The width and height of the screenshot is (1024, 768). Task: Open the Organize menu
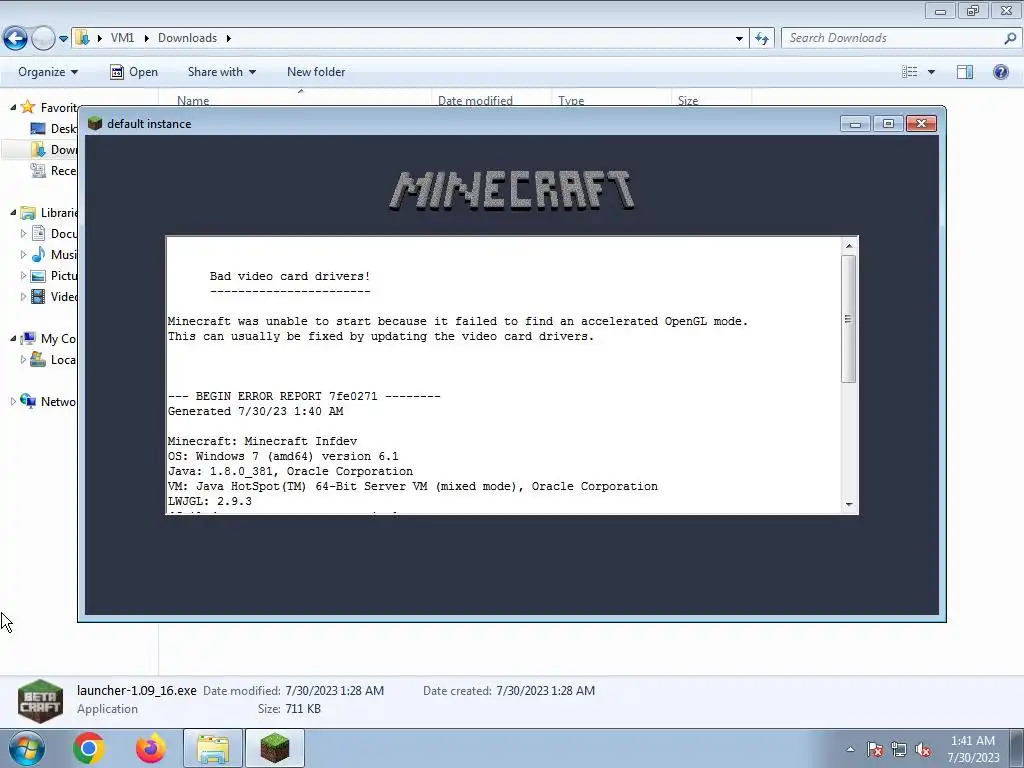point(48,72)
